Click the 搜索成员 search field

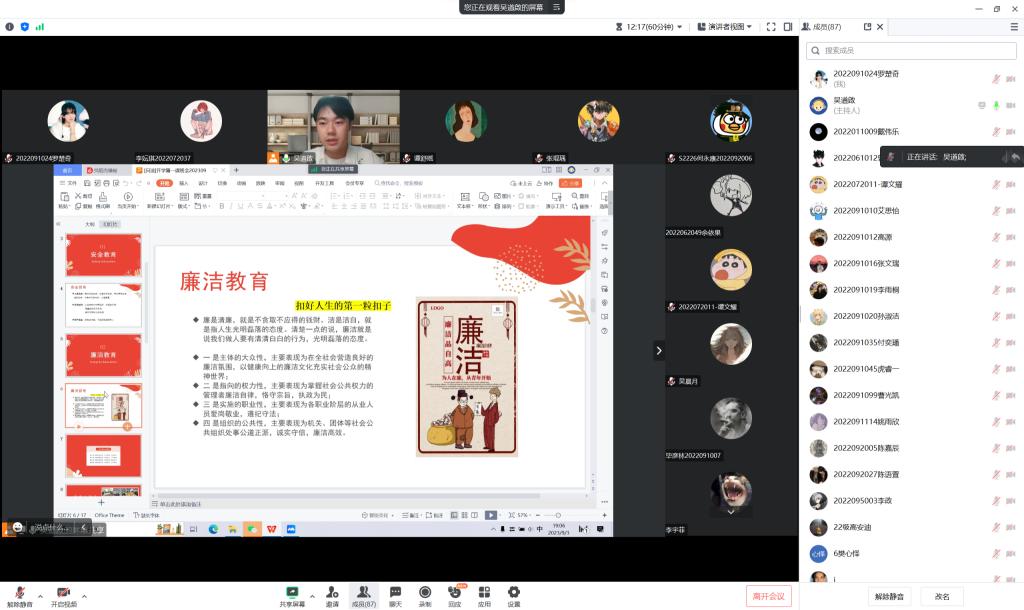tap(910, 50)
